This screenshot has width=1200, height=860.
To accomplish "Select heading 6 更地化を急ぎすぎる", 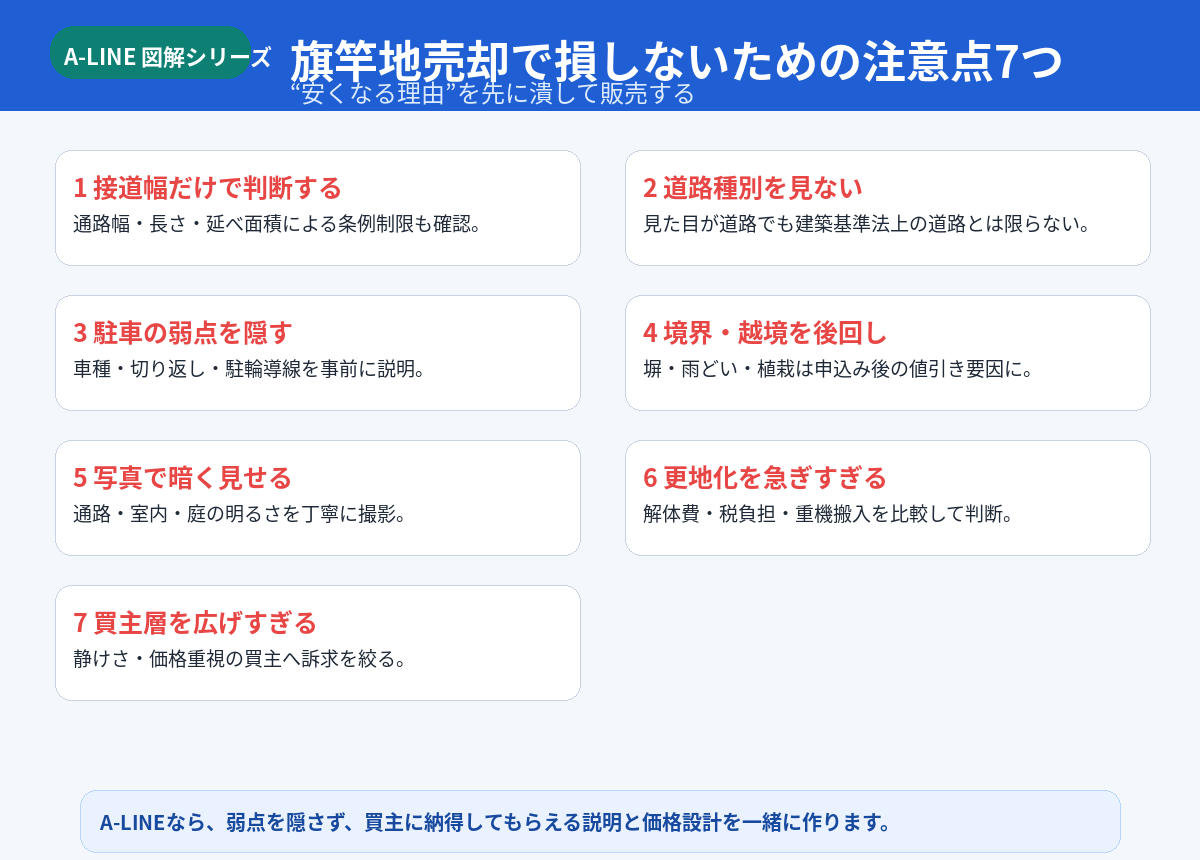I will (x=765, y=477).
